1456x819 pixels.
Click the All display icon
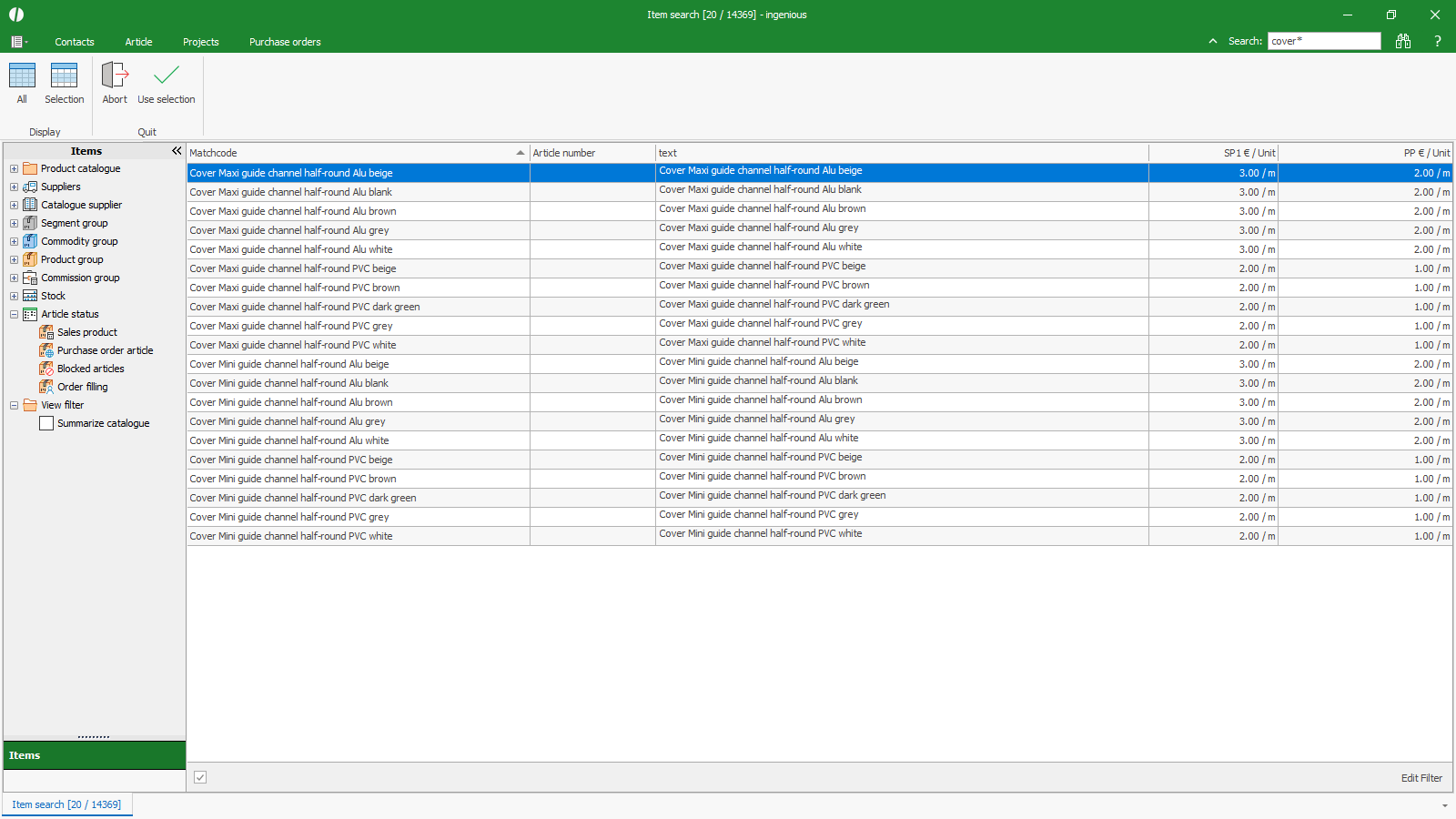[x=22, y=76]
